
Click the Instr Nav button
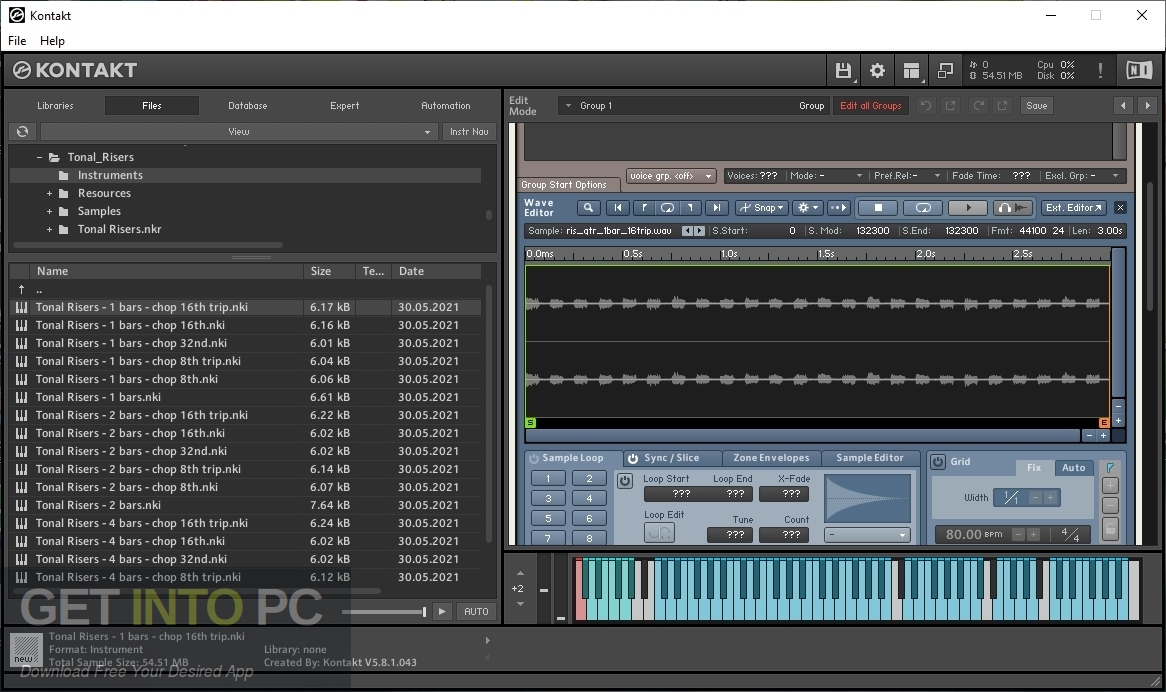[469, 132]
